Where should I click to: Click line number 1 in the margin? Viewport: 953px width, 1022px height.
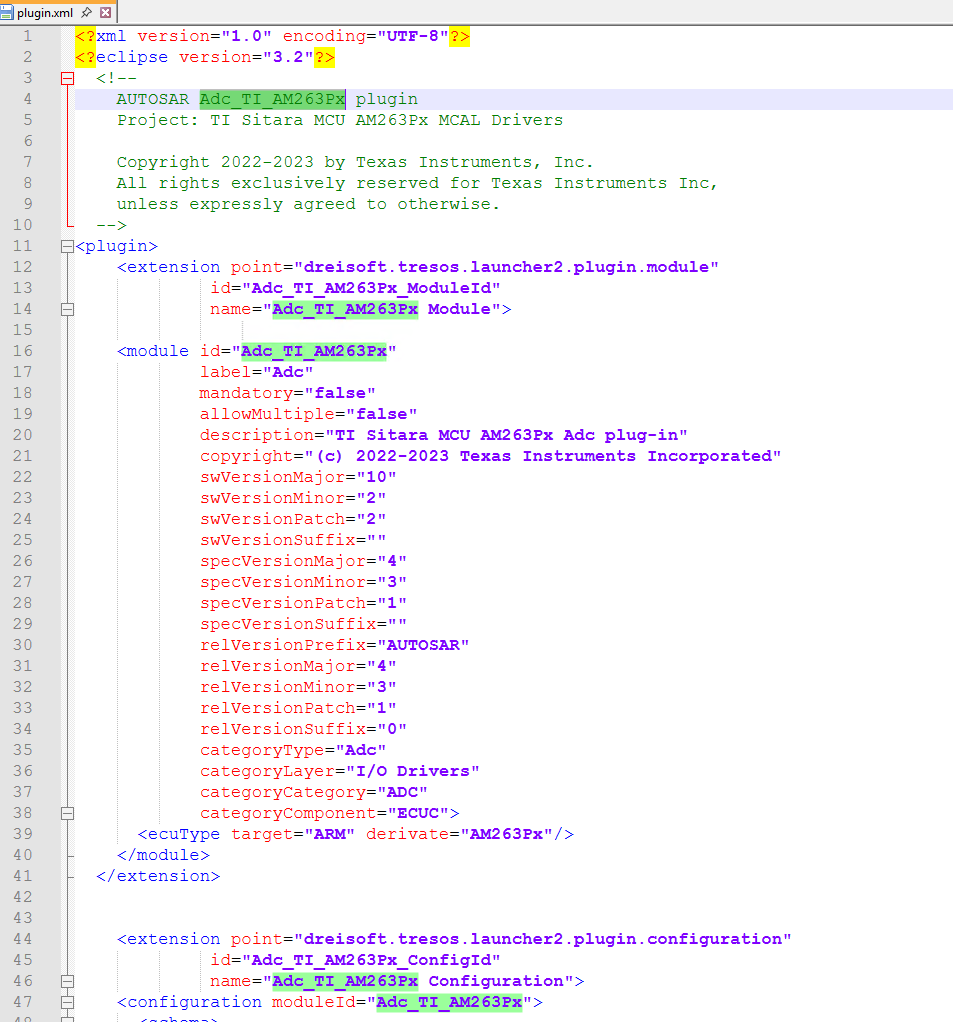[x=27, y=36]
